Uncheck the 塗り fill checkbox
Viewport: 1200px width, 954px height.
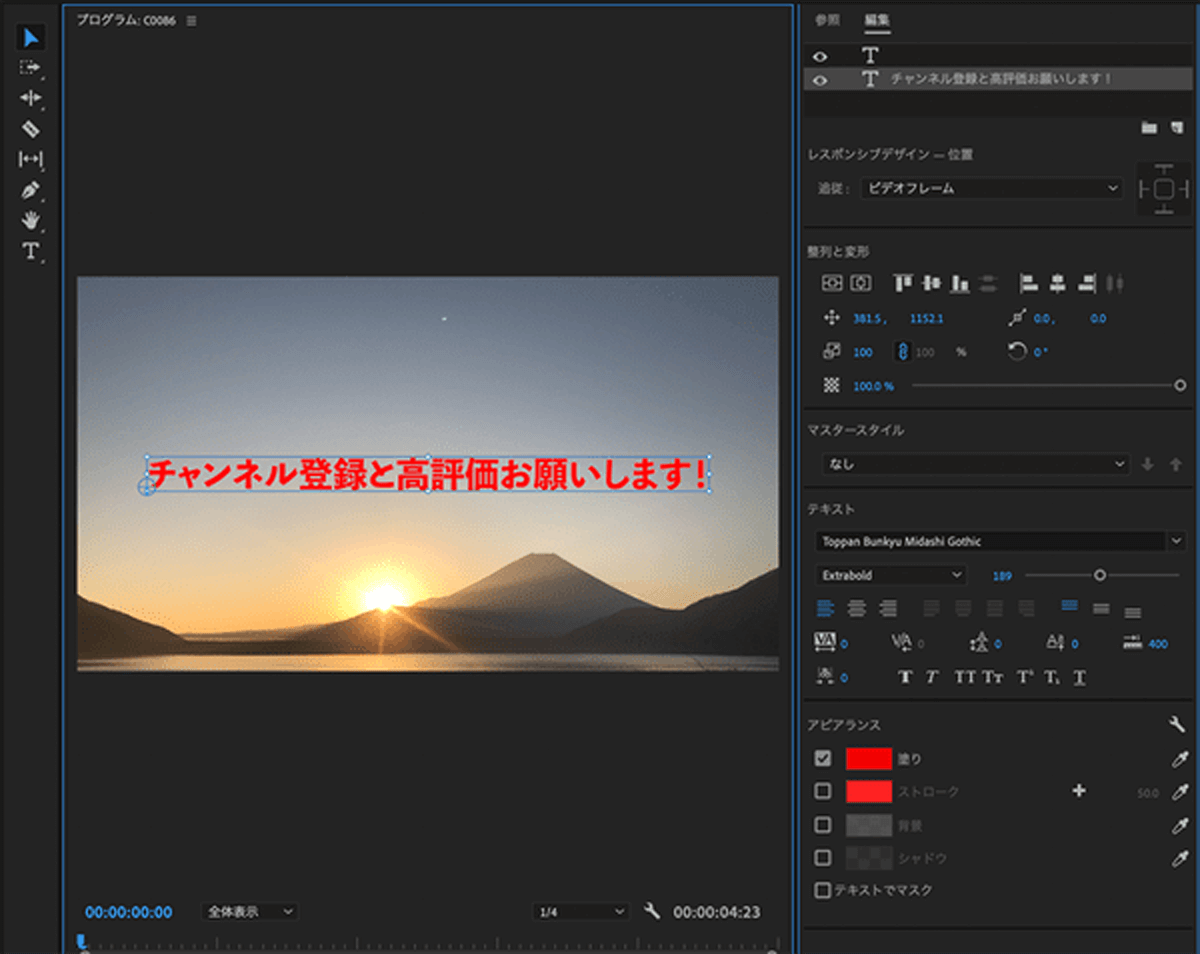[823, 759]
